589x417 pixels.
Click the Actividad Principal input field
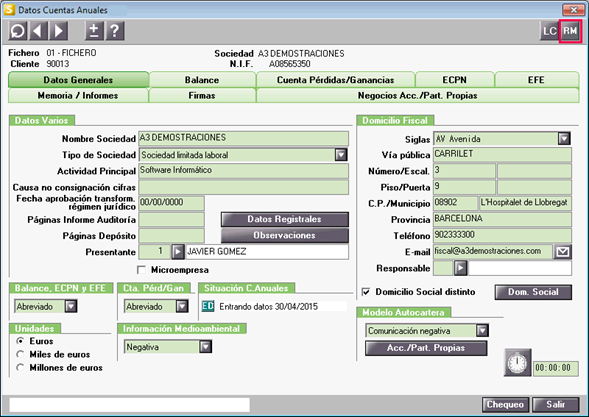(243, 171)
